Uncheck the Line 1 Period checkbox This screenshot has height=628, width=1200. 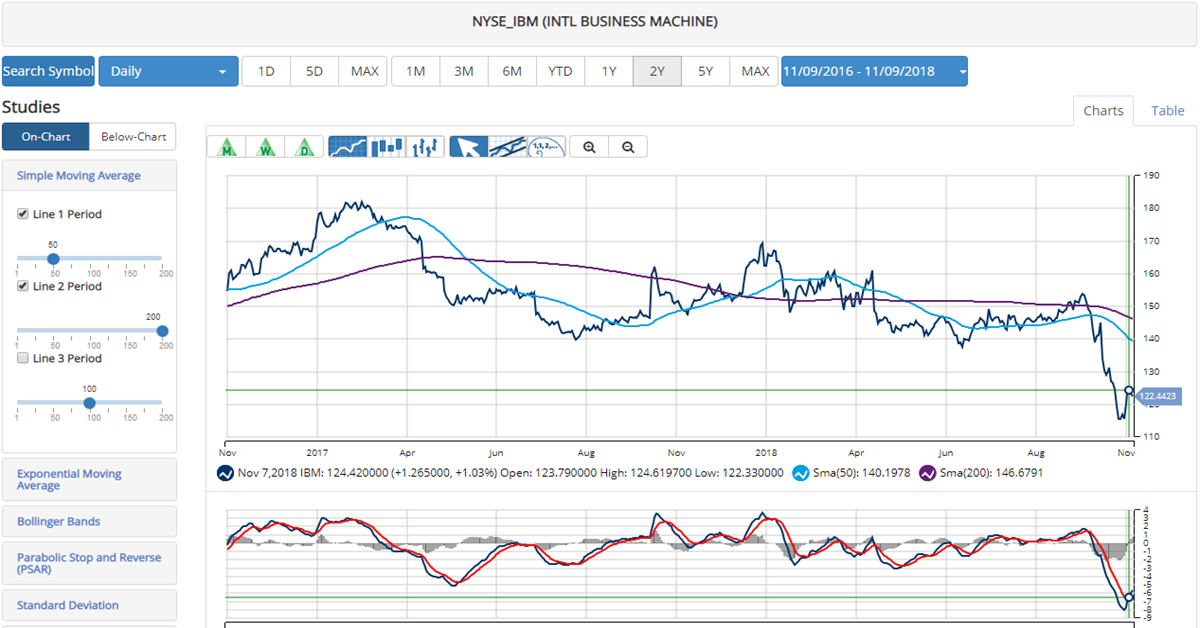23,214
